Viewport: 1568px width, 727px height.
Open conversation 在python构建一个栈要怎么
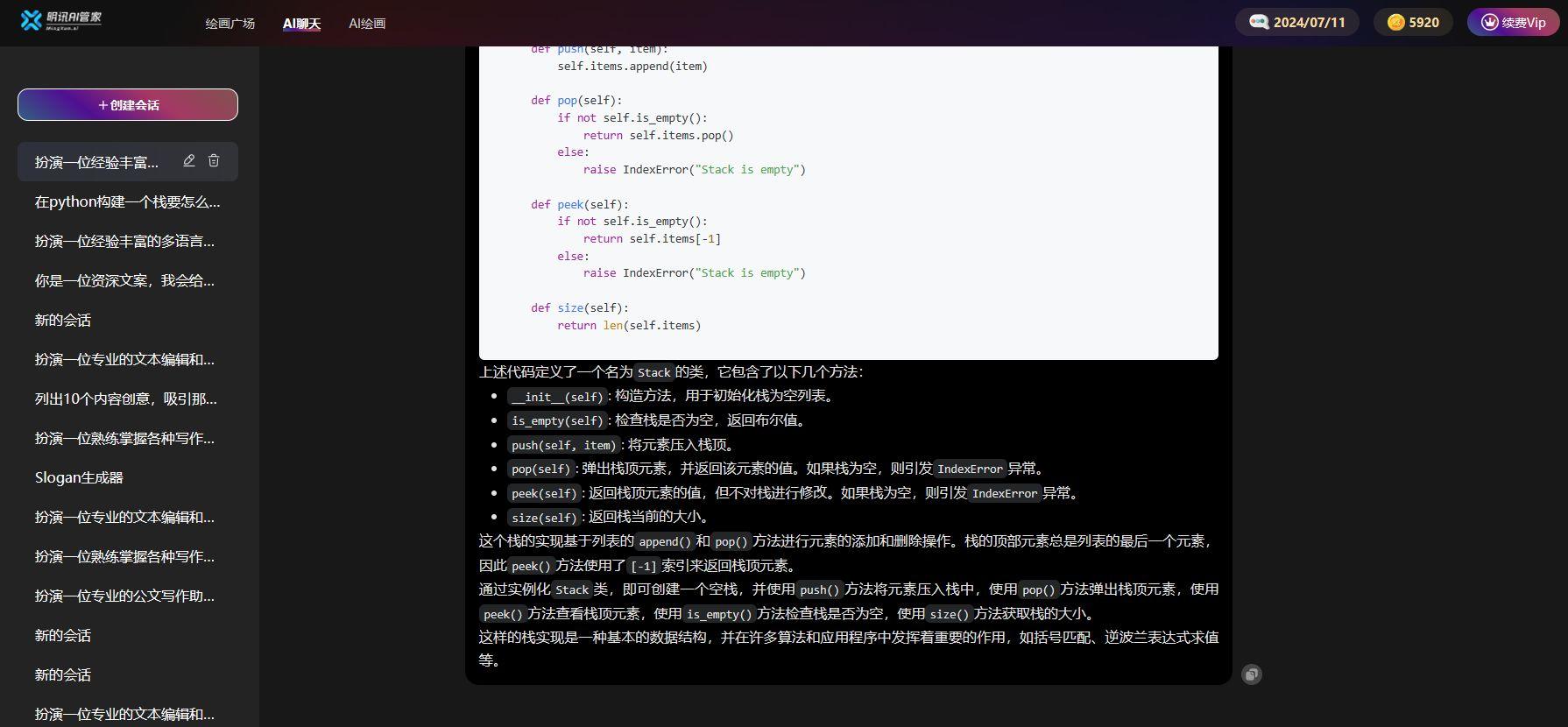click(x=128, y=201)
